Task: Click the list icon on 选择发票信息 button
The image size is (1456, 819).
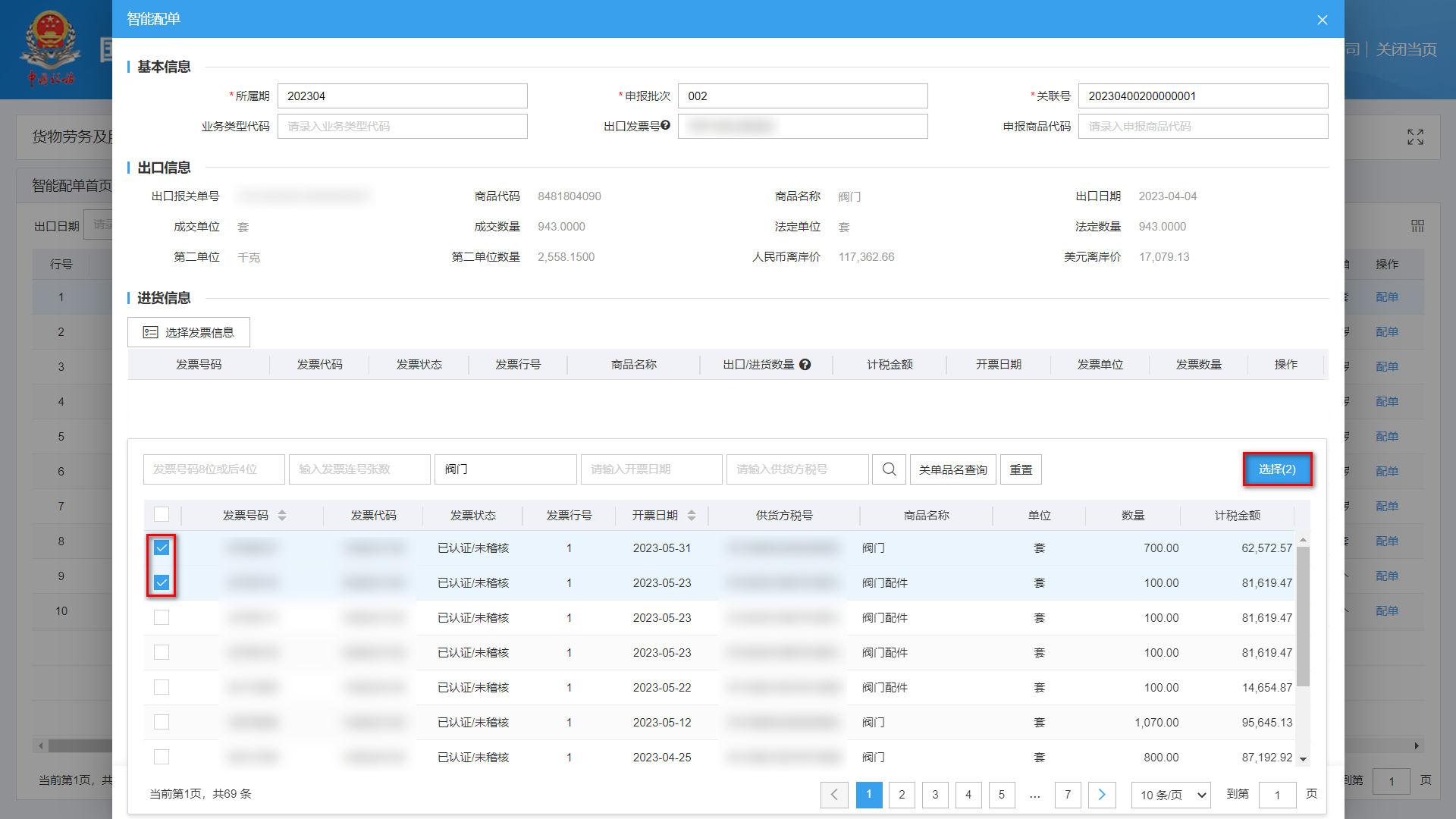Action: [x=151, y=332]
